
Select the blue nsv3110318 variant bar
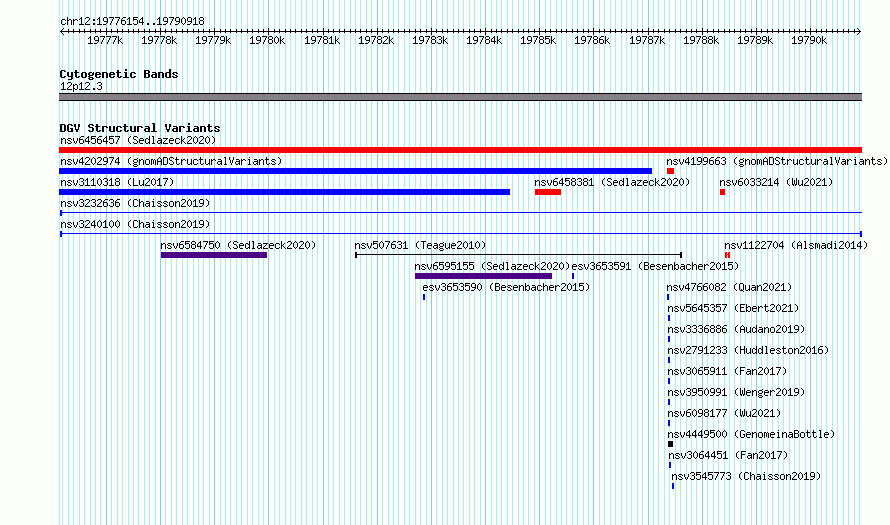[284, 192]
